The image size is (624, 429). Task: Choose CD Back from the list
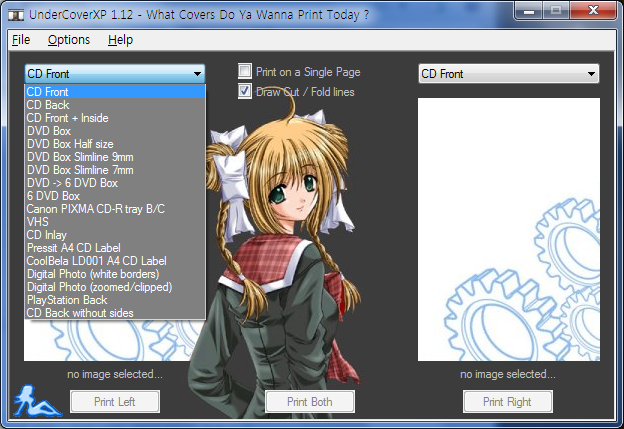[115, 105]
